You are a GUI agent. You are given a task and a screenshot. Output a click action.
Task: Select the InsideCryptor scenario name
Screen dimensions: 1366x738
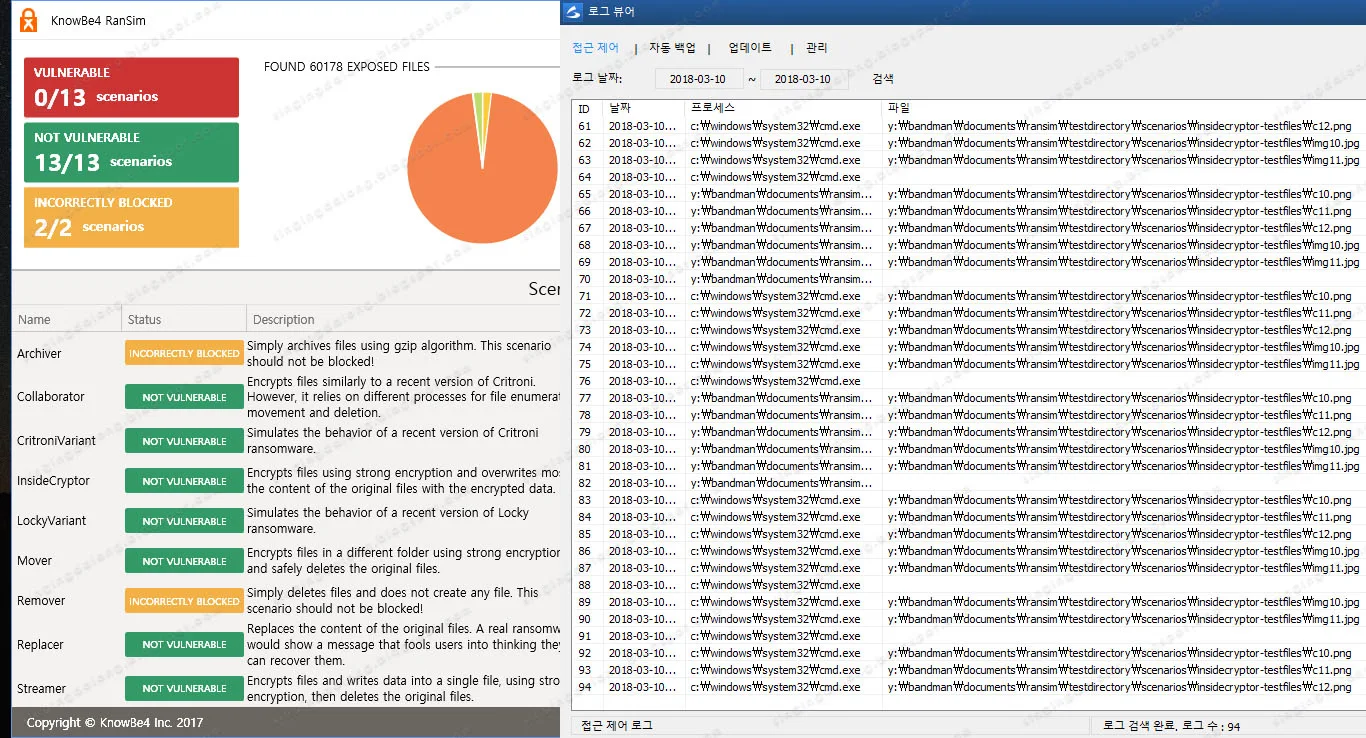coord(53,481)
